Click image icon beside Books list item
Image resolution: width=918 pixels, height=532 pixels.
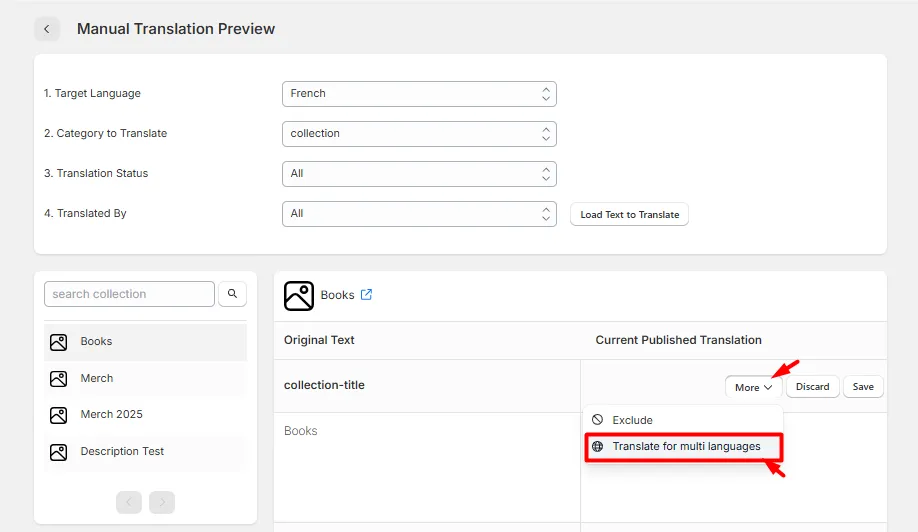coord(59,342)
